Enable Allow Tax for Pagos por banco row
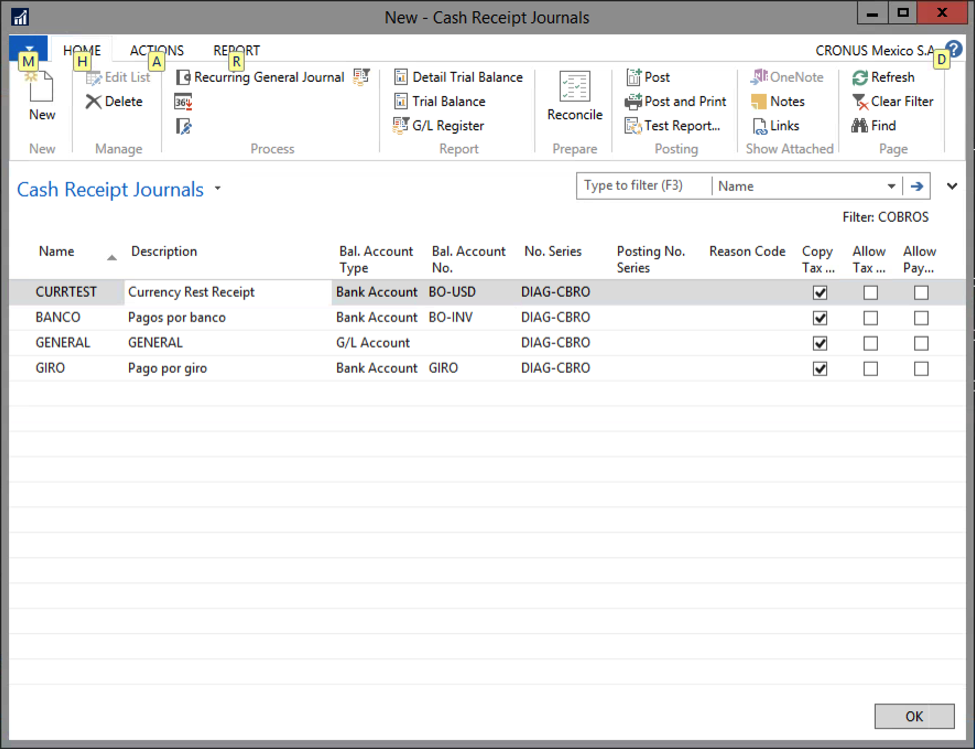This screenshot has width=975, height=750. pyautogui.click(x=871, y=318)
